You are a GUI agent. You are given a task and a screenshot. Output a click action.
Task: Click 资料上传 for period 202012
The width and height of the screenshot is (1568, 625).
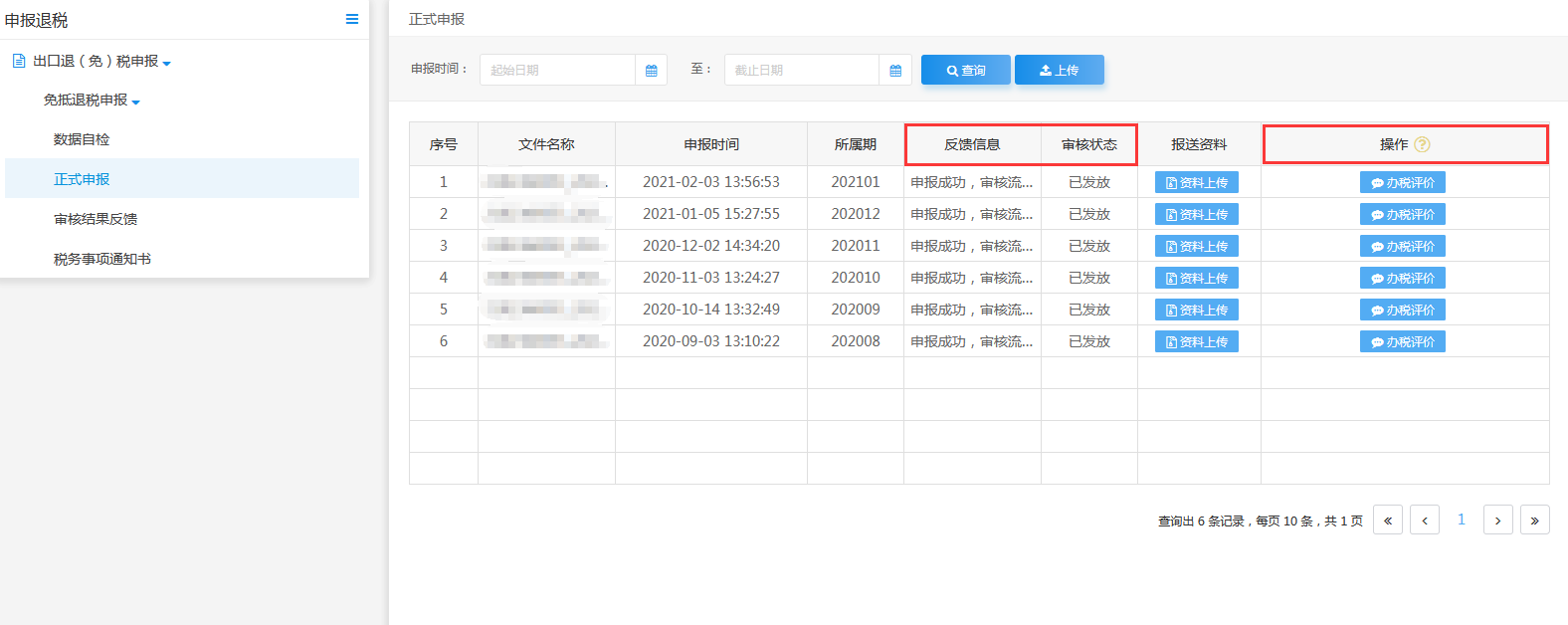pyautogui.click(x=1197, y=214)
